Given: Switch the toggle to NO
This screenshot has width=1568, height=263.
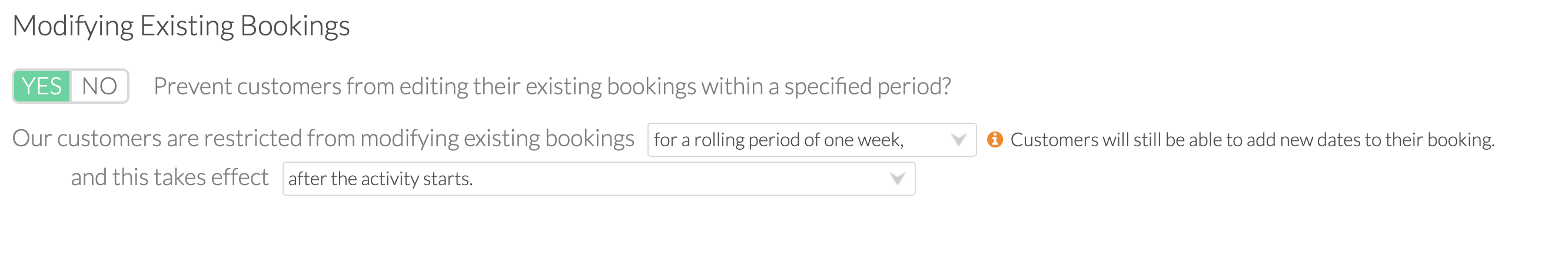Looking at the screenshot, I should [x=99, y=86].
